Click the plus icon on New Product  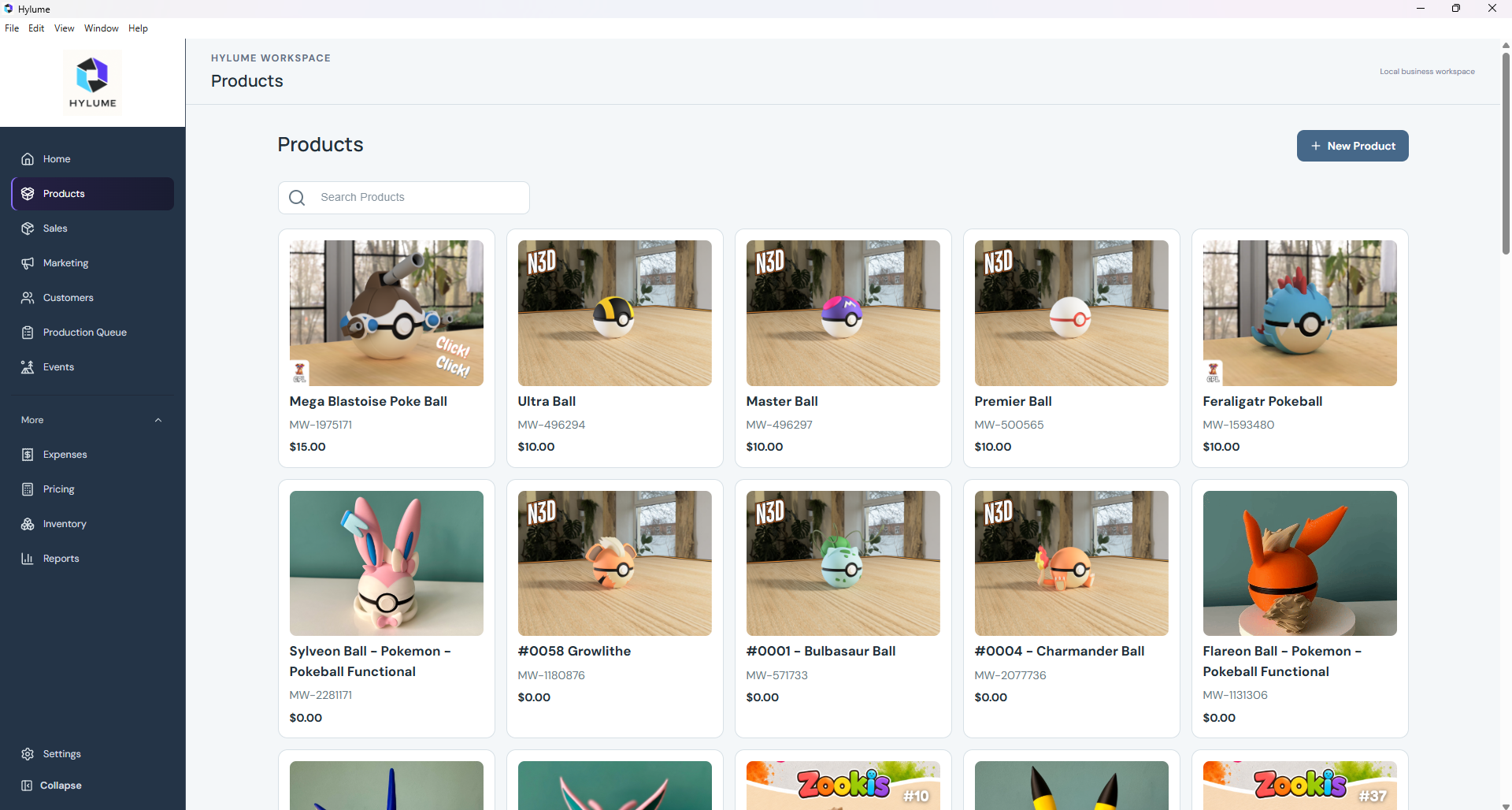point(1315,146)
